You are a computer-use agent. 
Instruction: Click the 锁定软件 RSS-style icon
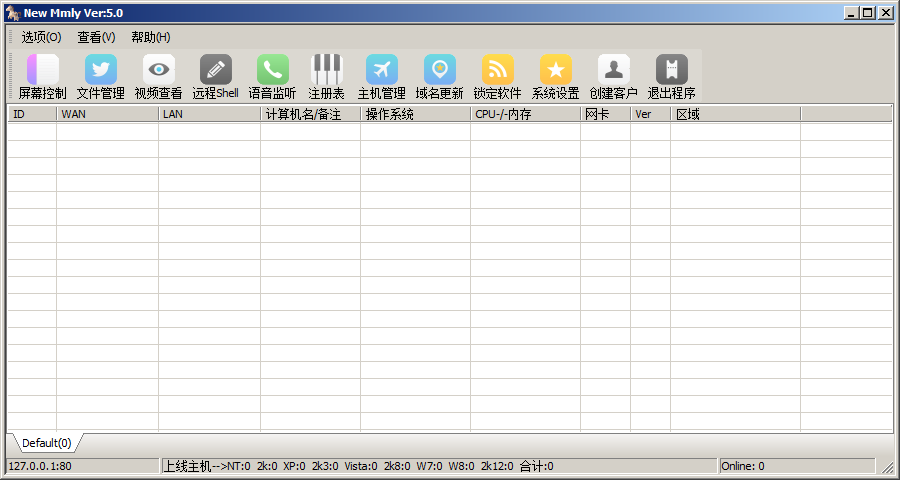498,70
